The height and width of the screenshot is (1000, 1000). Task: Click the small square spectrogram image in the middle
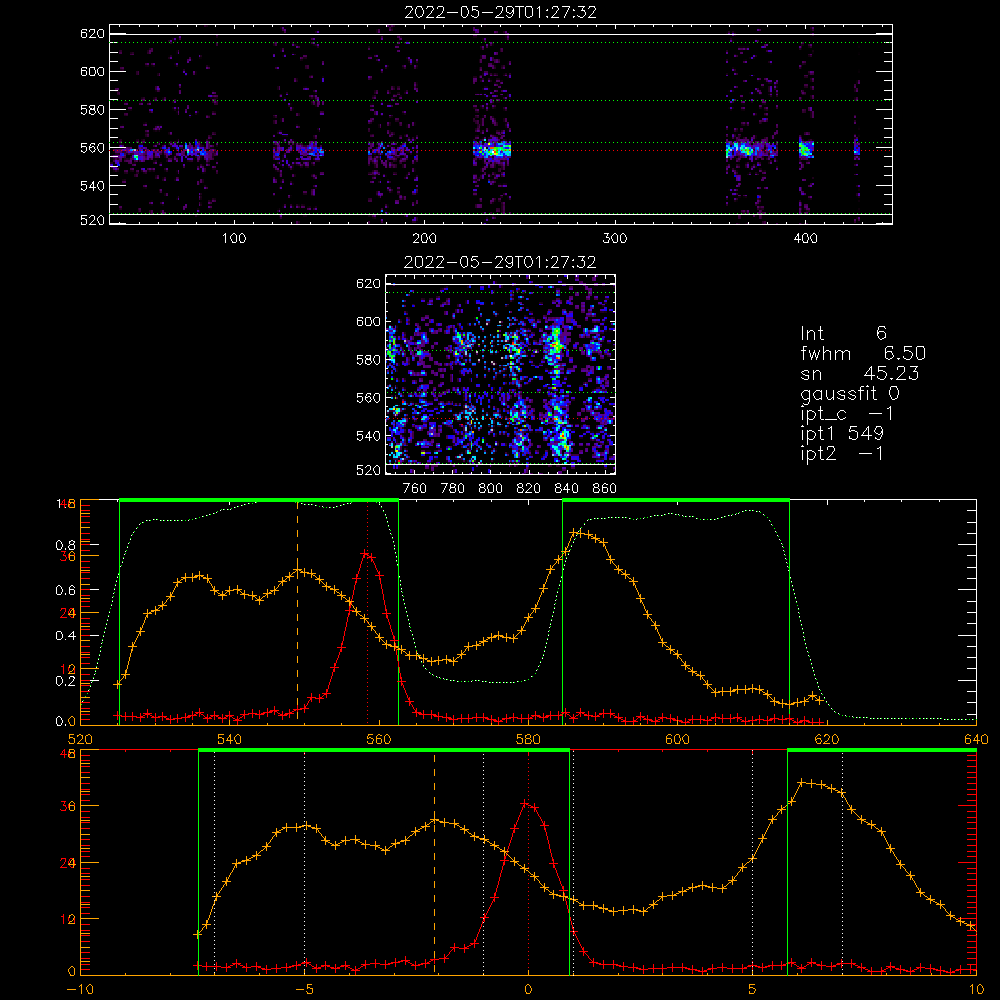(501, 374)
